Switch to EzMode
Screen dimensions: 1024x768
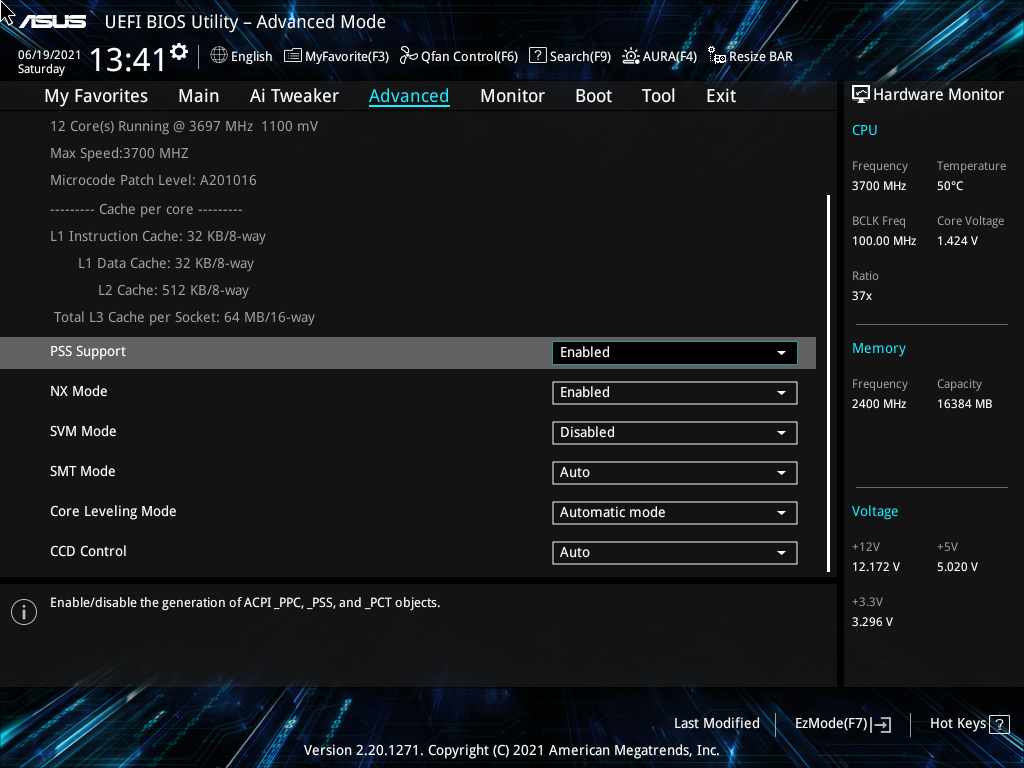842,723
